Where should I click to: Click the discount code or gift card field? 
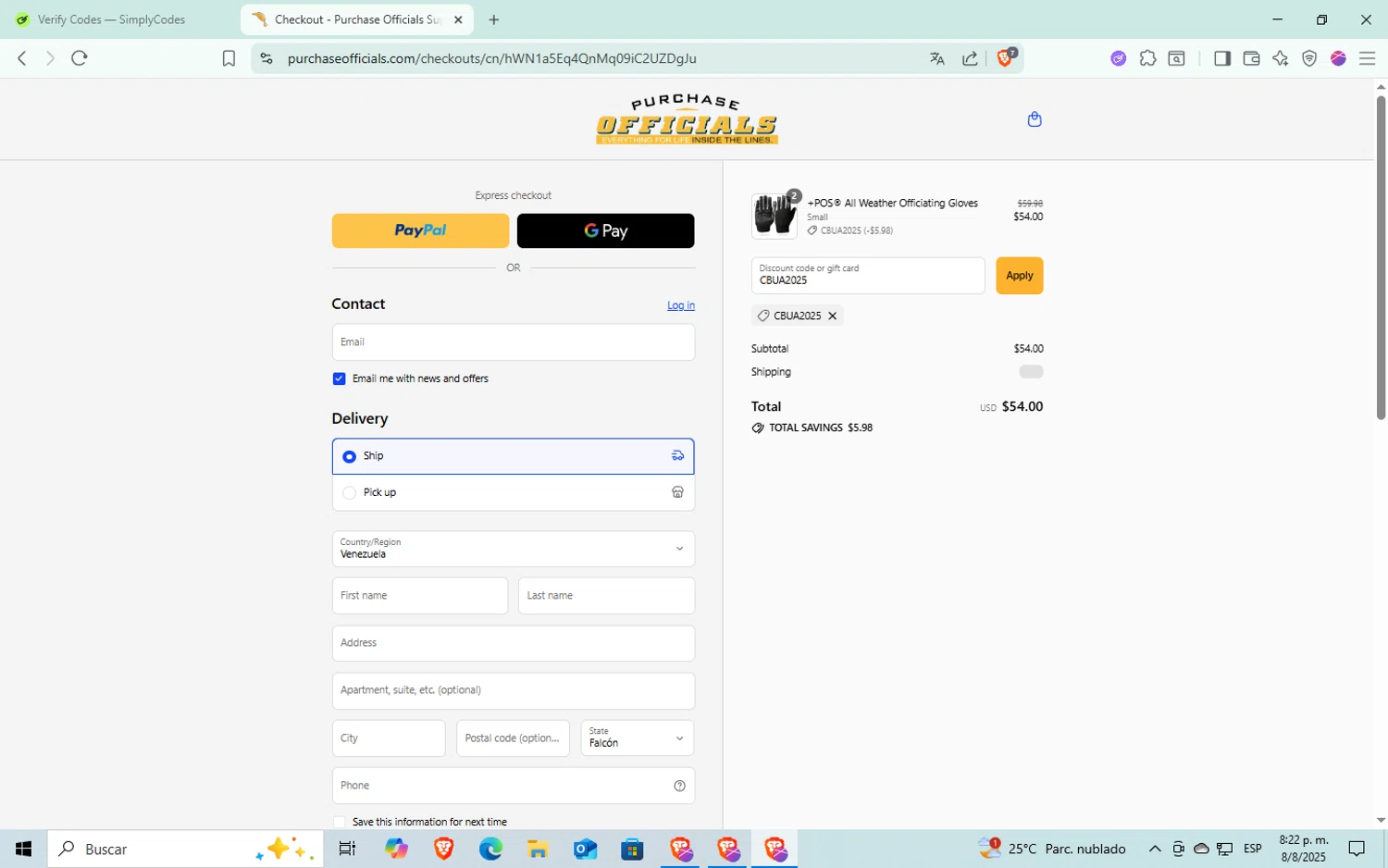(868, 276)
